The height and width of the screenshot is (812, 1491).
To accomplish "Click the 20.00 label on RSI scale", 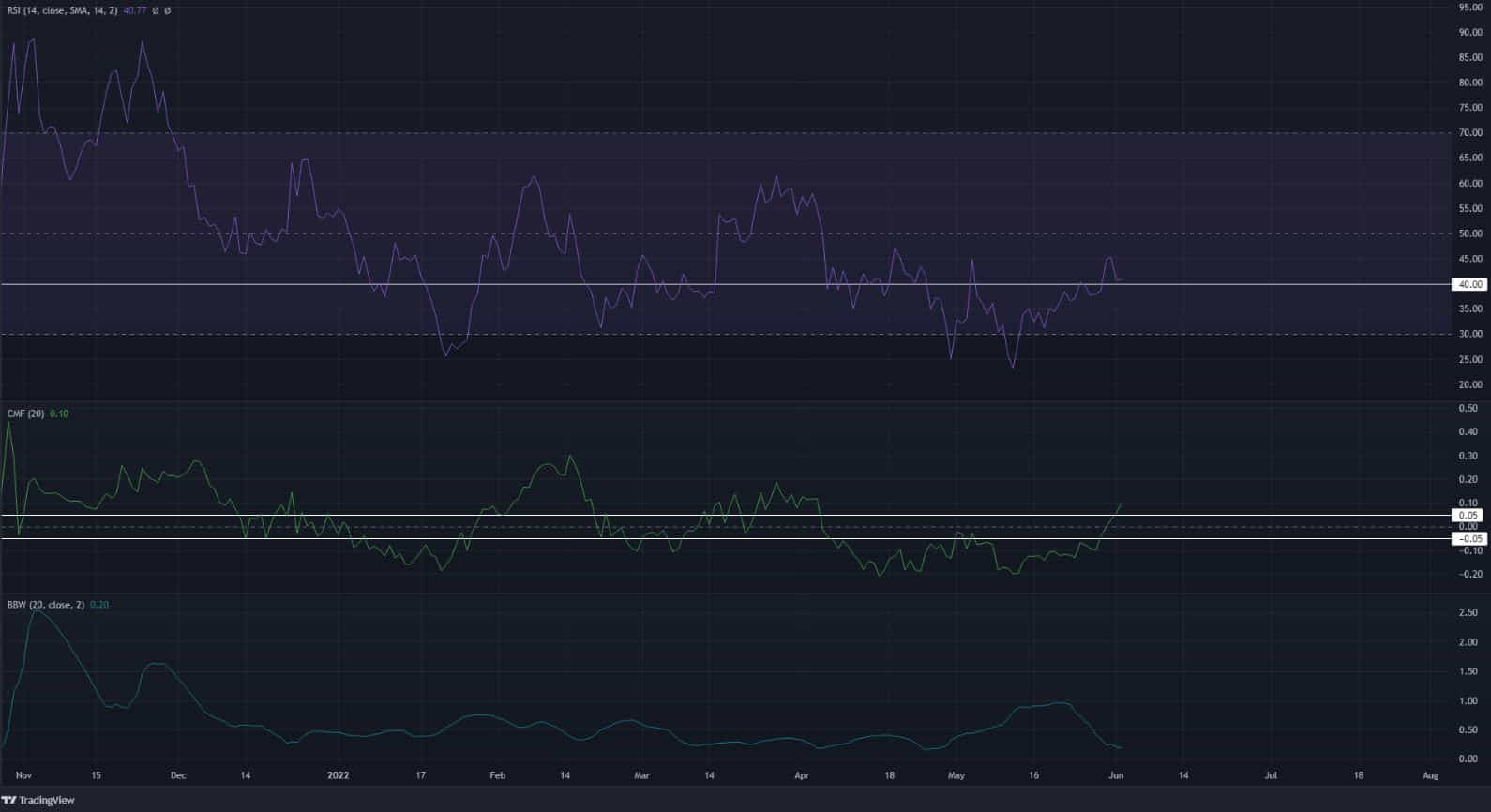I will [1470, 384].
